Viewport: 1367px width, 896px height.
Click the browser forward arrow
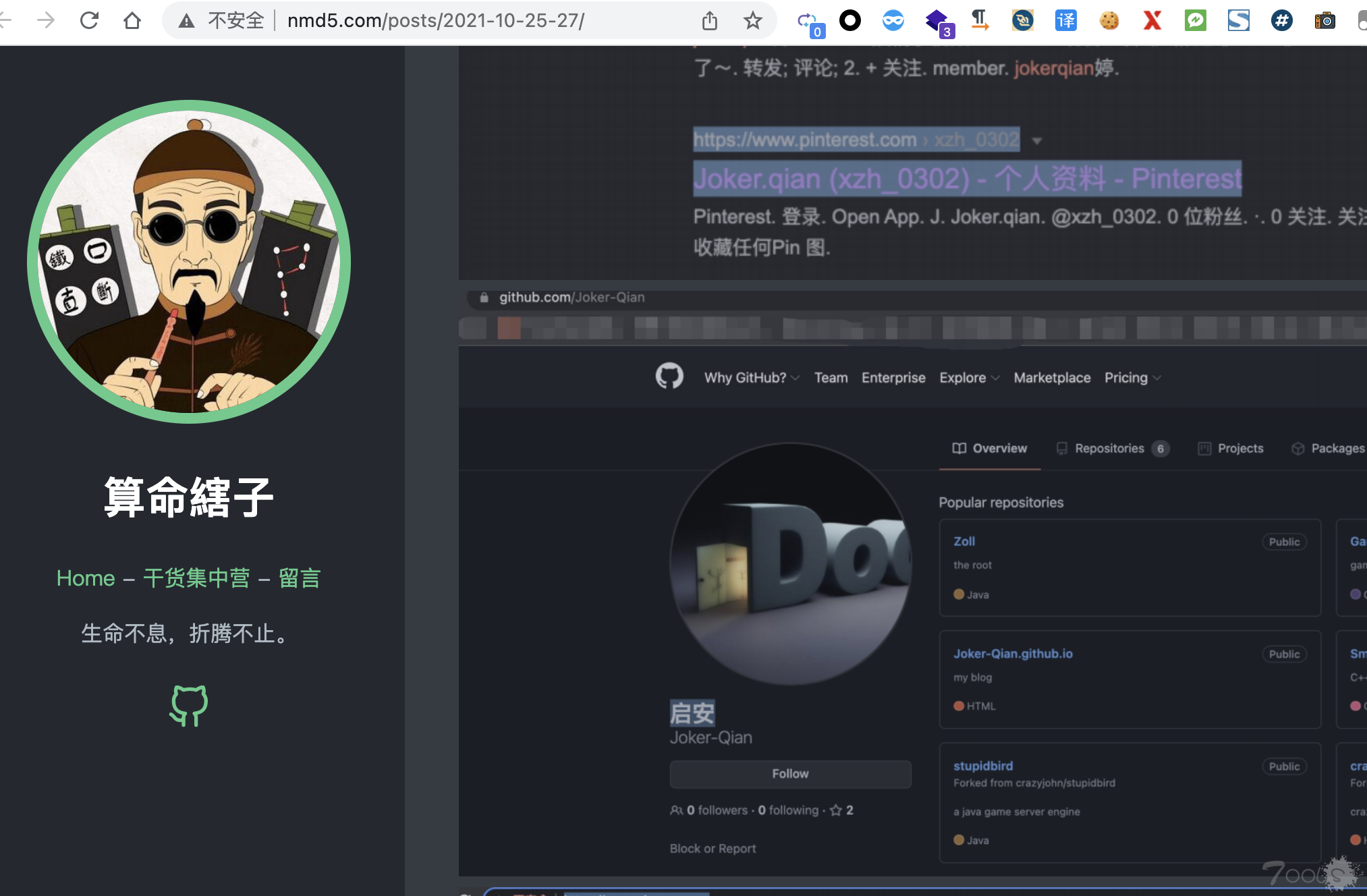(45, 20)
